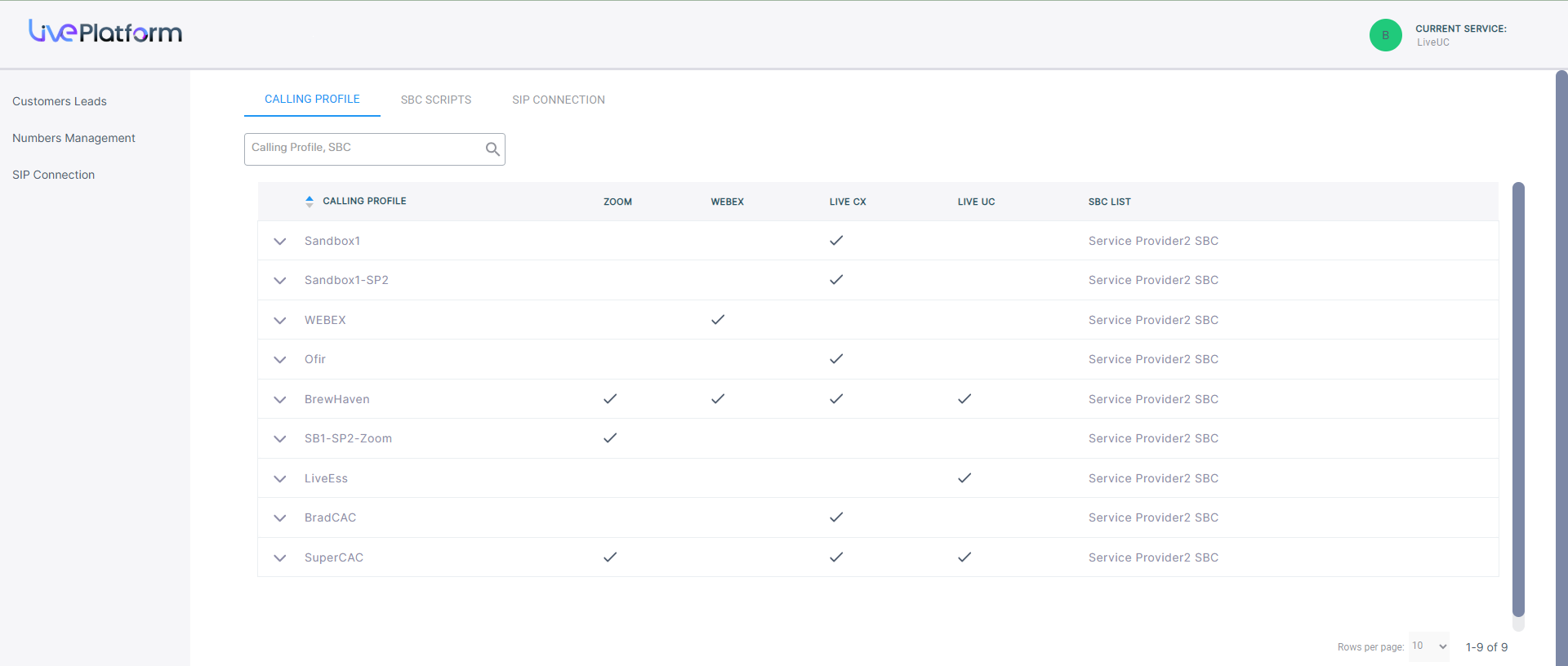Click the Zoom column header
This screenshot has height=666, width=1568.
[617, 202]
